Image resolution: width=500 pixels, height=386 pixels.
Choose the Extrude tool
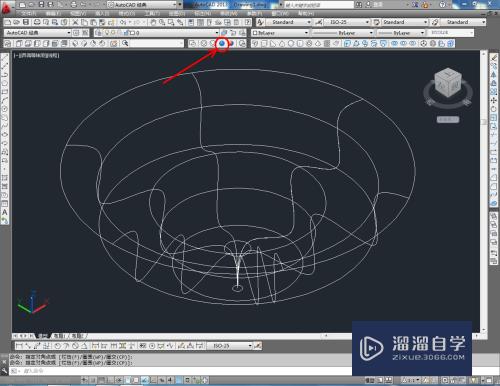[x=347, y=43]
